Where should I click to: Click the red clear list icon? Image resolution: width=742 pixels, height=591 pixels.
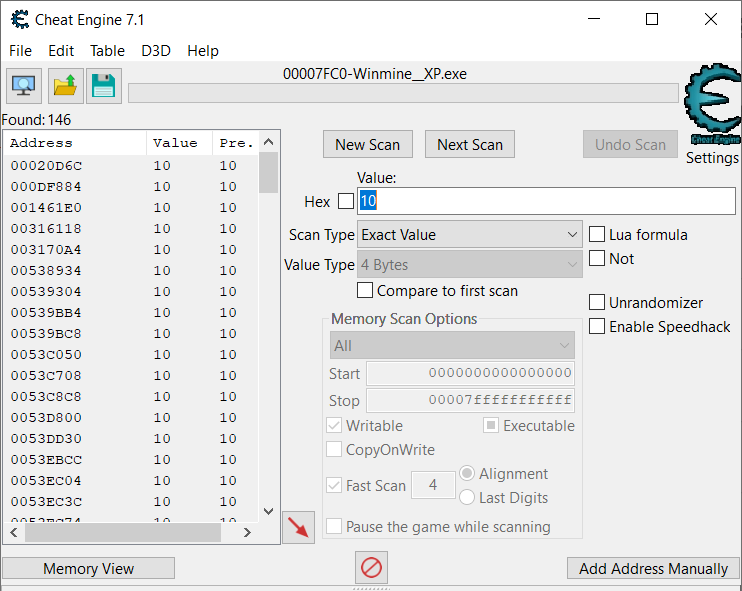[371, 567]
